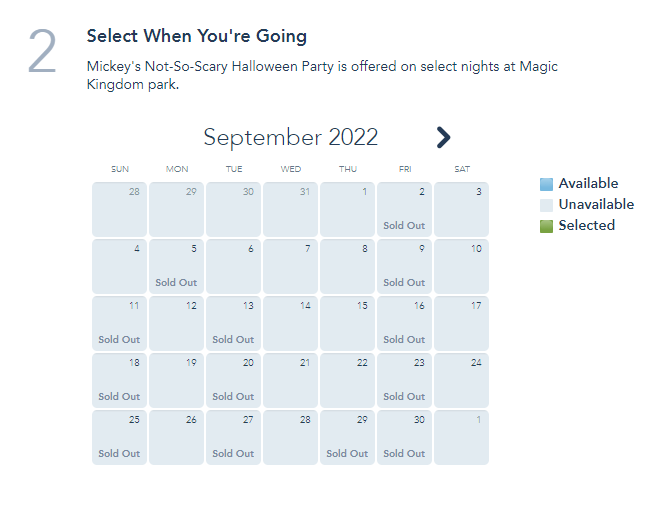Click September 30 calendar cell
The height and width of the screenshot is (519, 652).
click(404, 437)
